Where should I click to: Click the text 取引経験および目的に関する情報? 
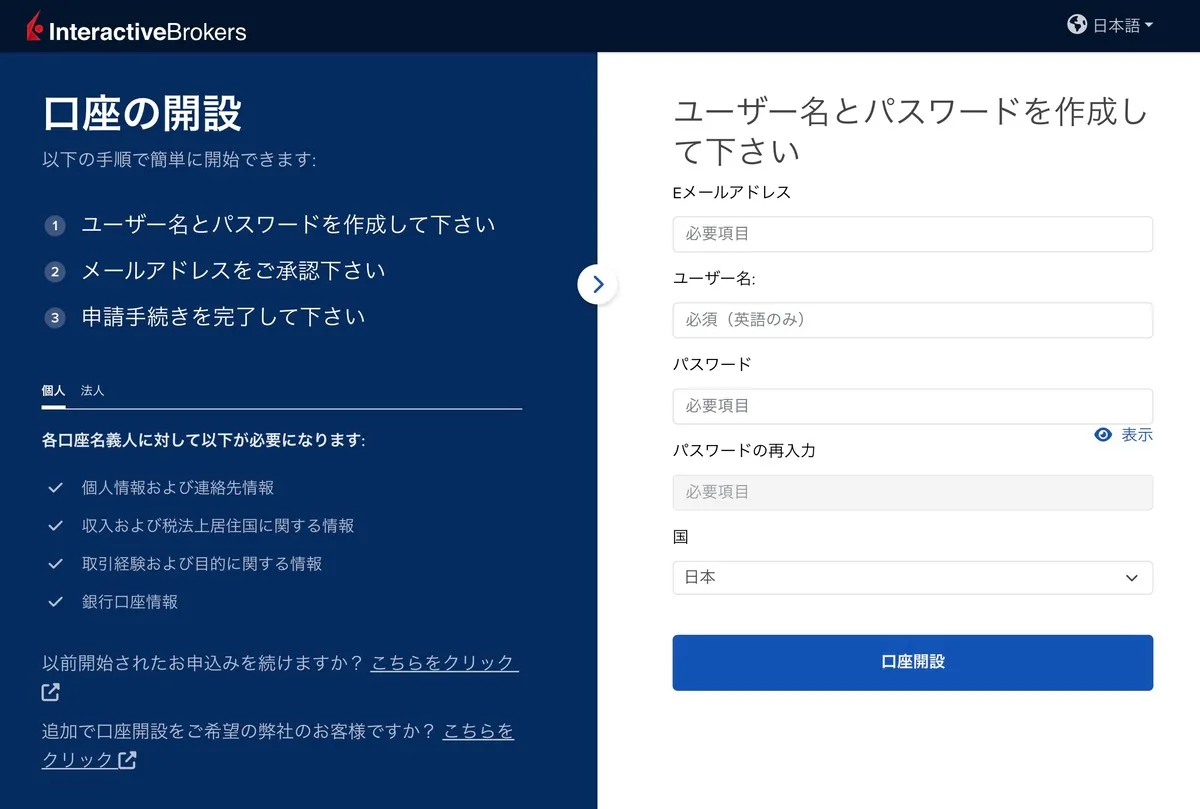202,564
